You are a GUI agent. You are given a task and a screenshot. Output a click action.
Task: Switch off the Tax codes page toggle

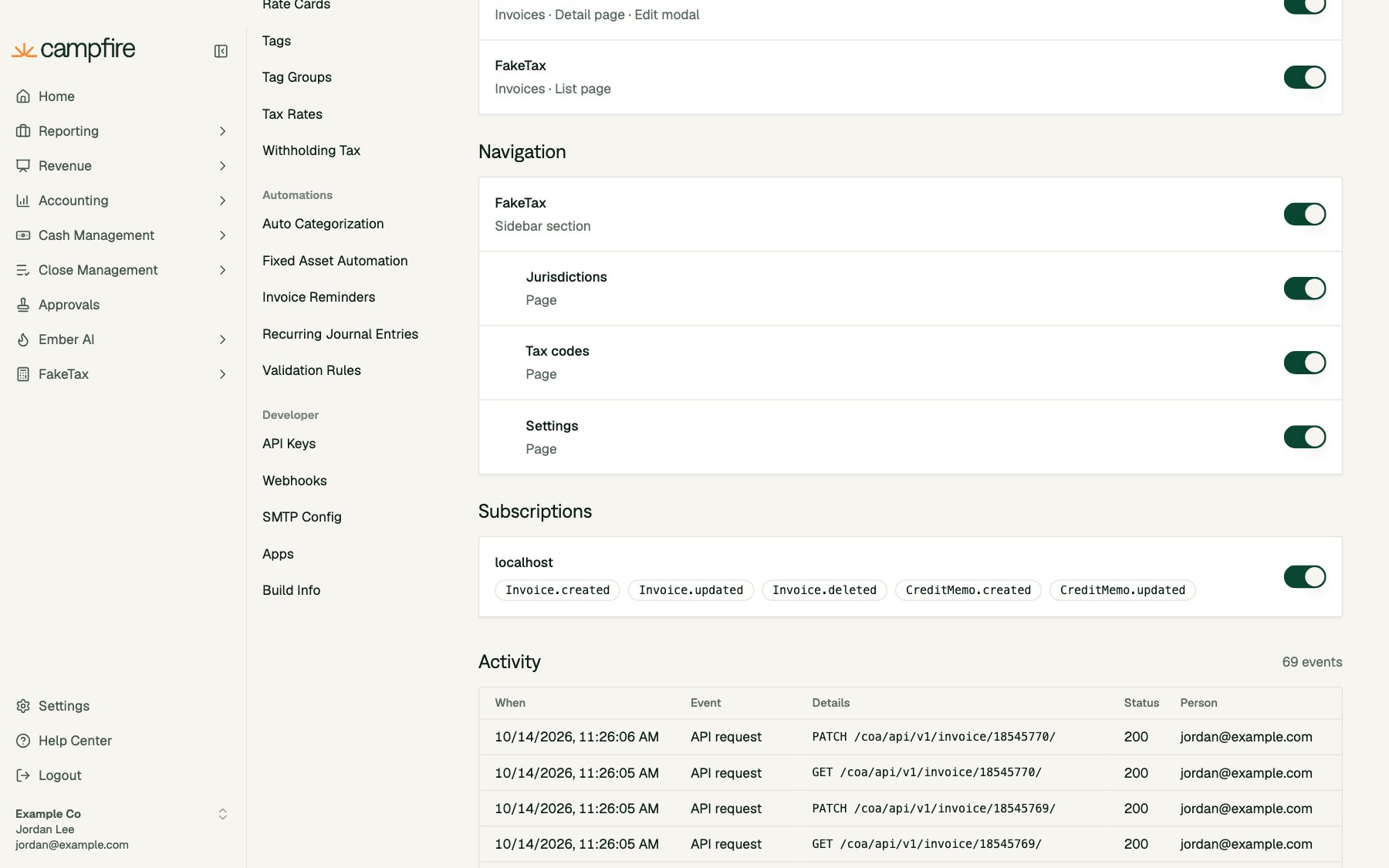click(1305, 363)
